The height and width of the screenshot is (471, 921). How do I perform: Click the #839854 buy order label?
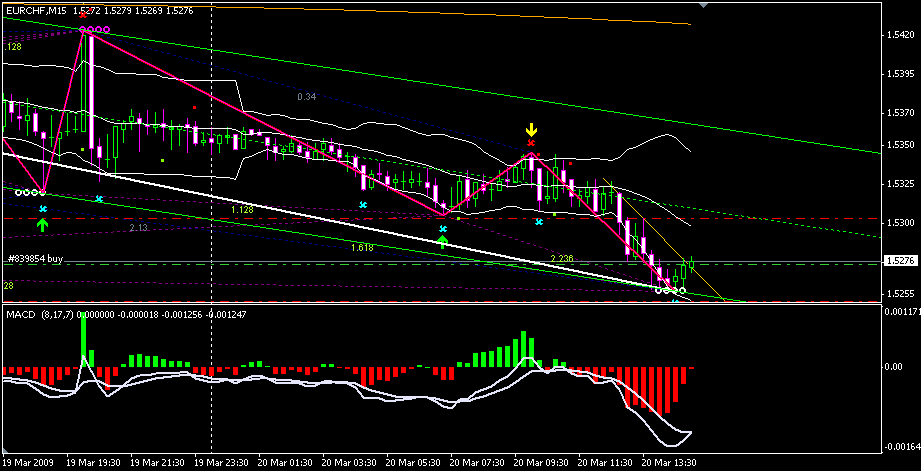(34, 258)
